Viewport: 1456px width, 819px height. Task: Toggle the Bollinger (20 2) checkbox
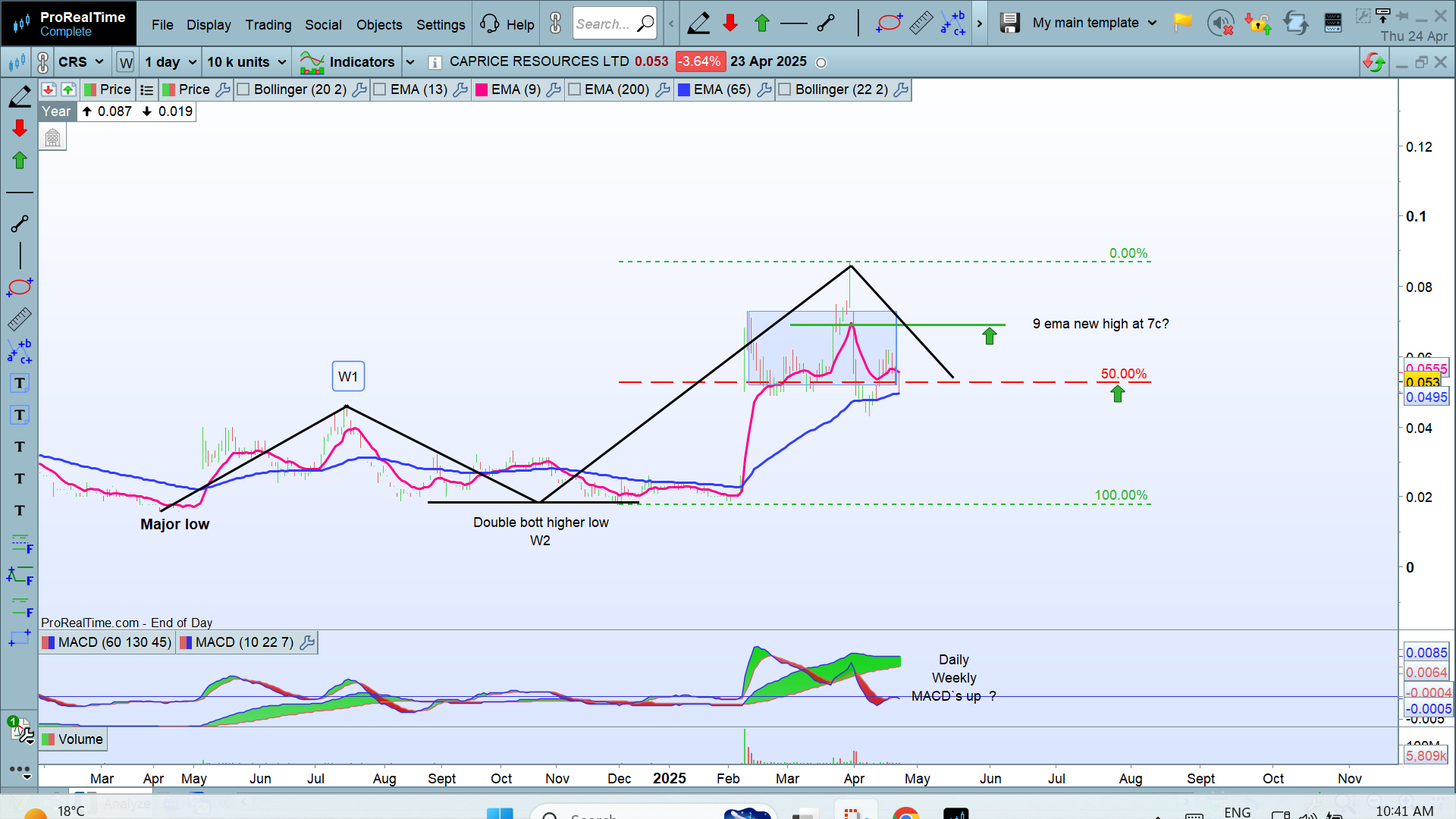(243, 89)
